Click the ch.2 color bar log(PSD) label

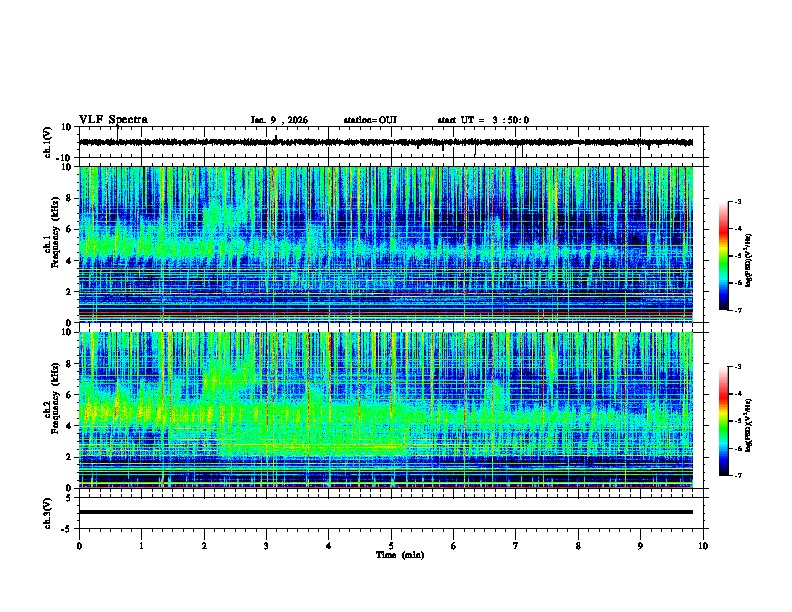pyautogui.click(x=749, y=425)
